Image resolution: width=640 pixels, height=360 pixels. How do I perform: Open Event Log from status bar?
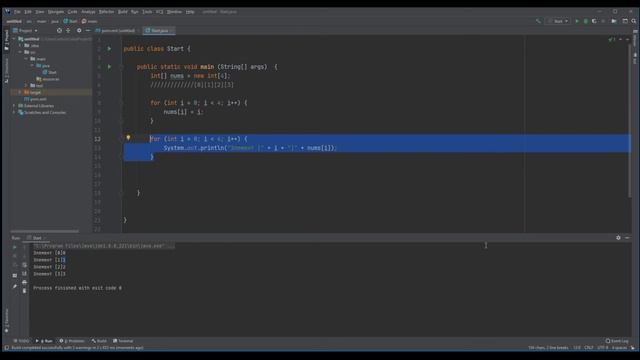617,341
